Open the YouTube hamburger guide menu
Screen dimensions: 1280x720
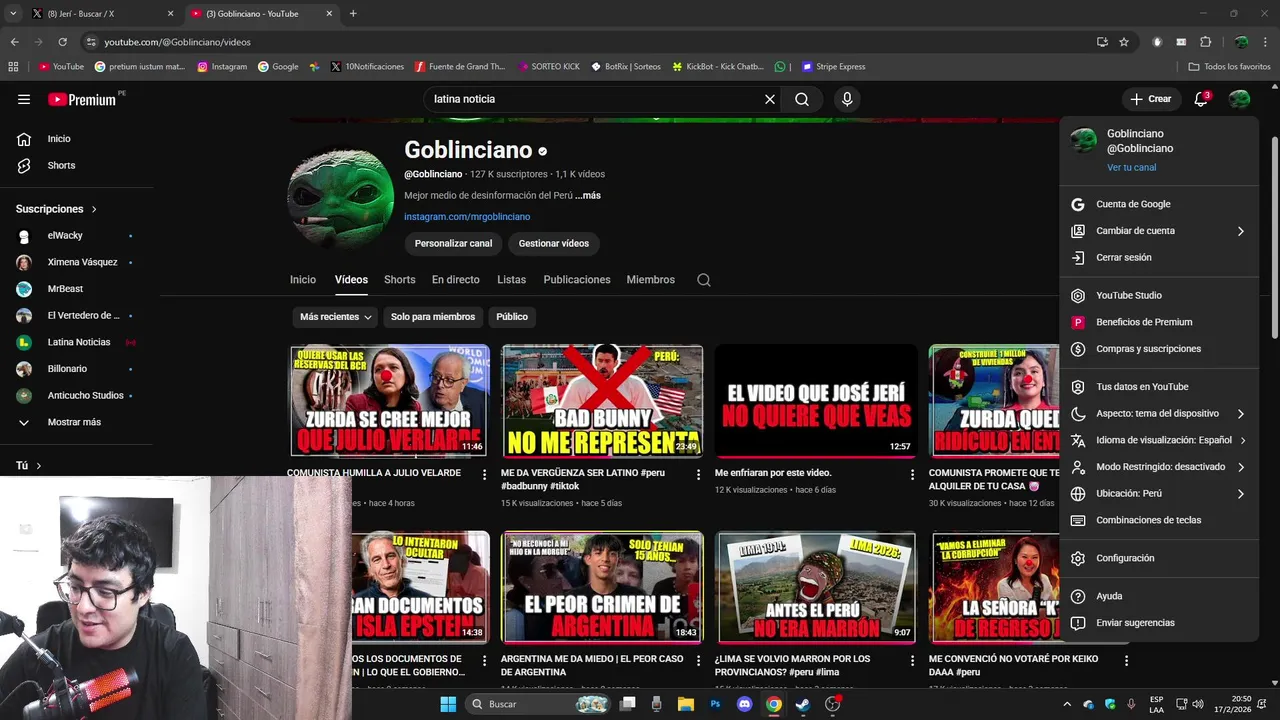24,99
